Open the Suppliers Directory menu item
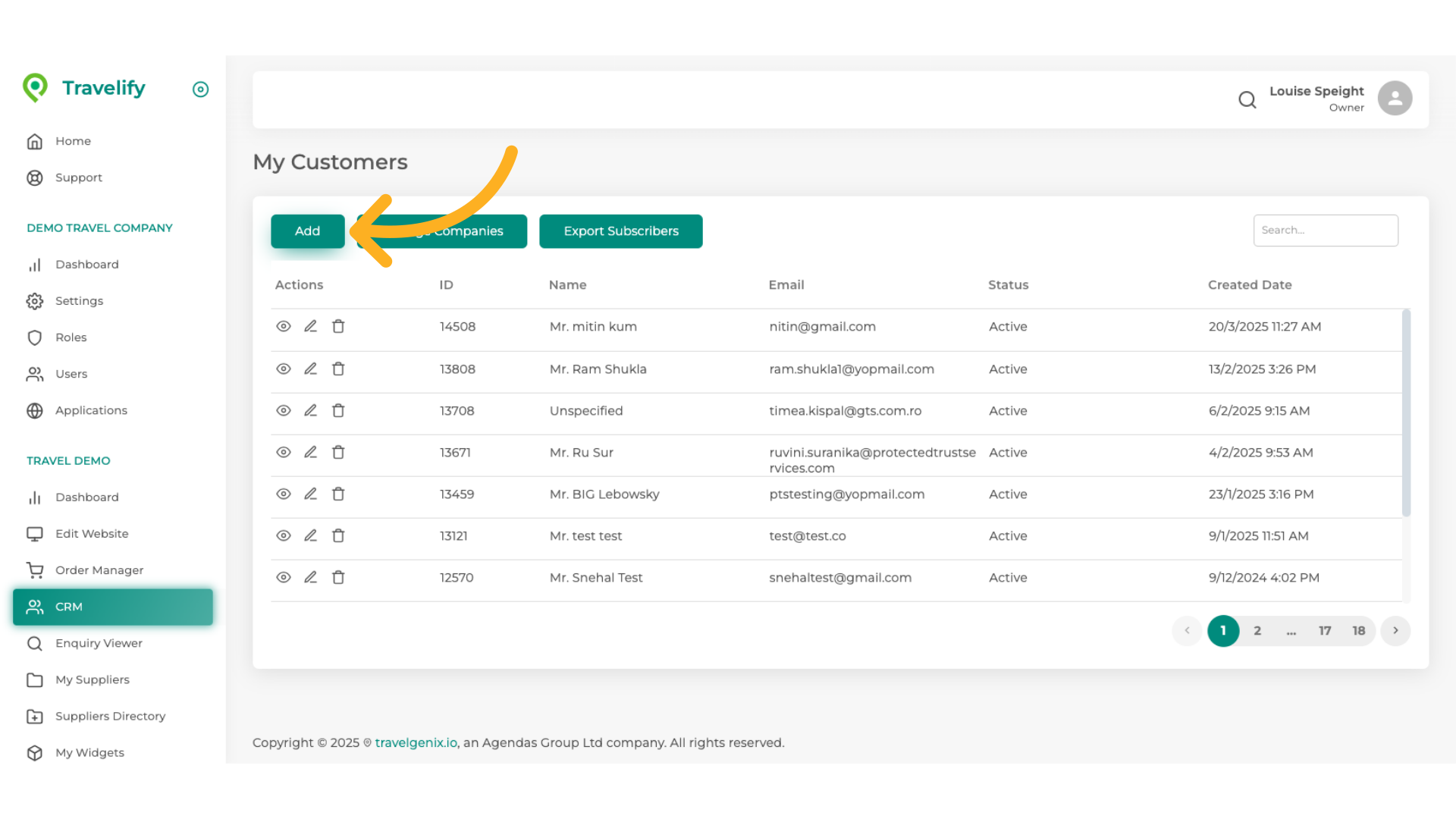The height and width of the screenshot is (819, 1456). coord(110,716)
